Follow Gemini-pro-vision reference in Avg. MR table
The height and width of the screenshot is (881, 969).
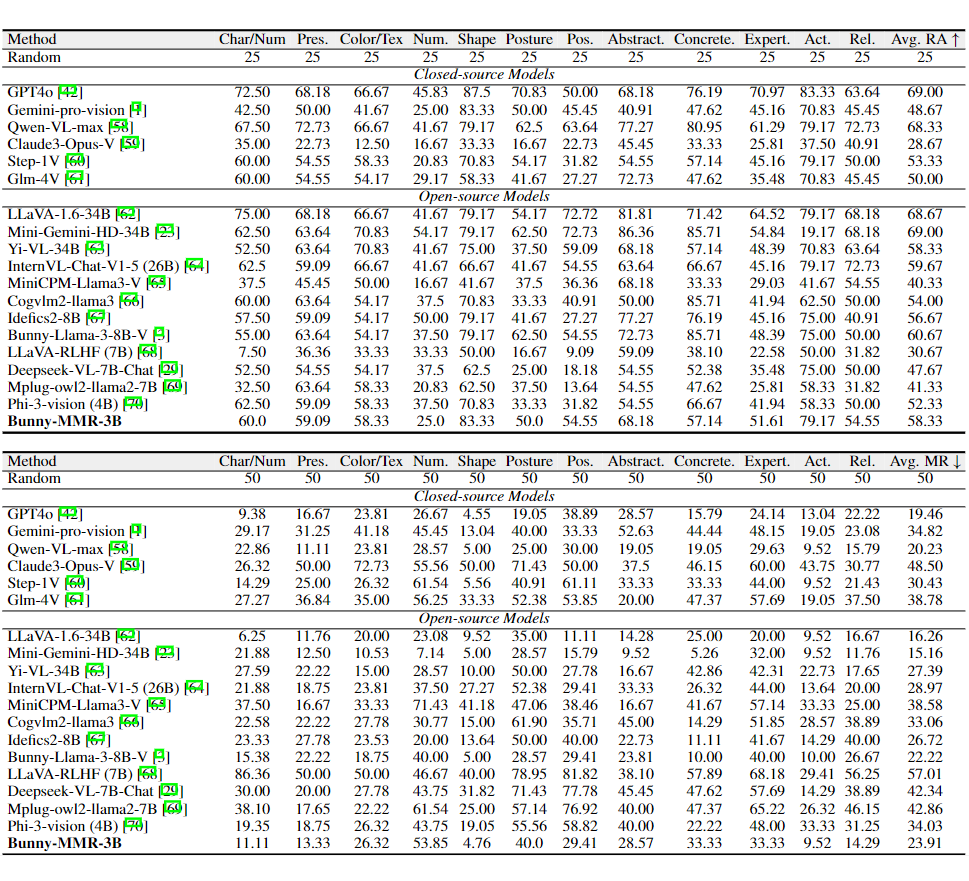(x=137, y=531)
